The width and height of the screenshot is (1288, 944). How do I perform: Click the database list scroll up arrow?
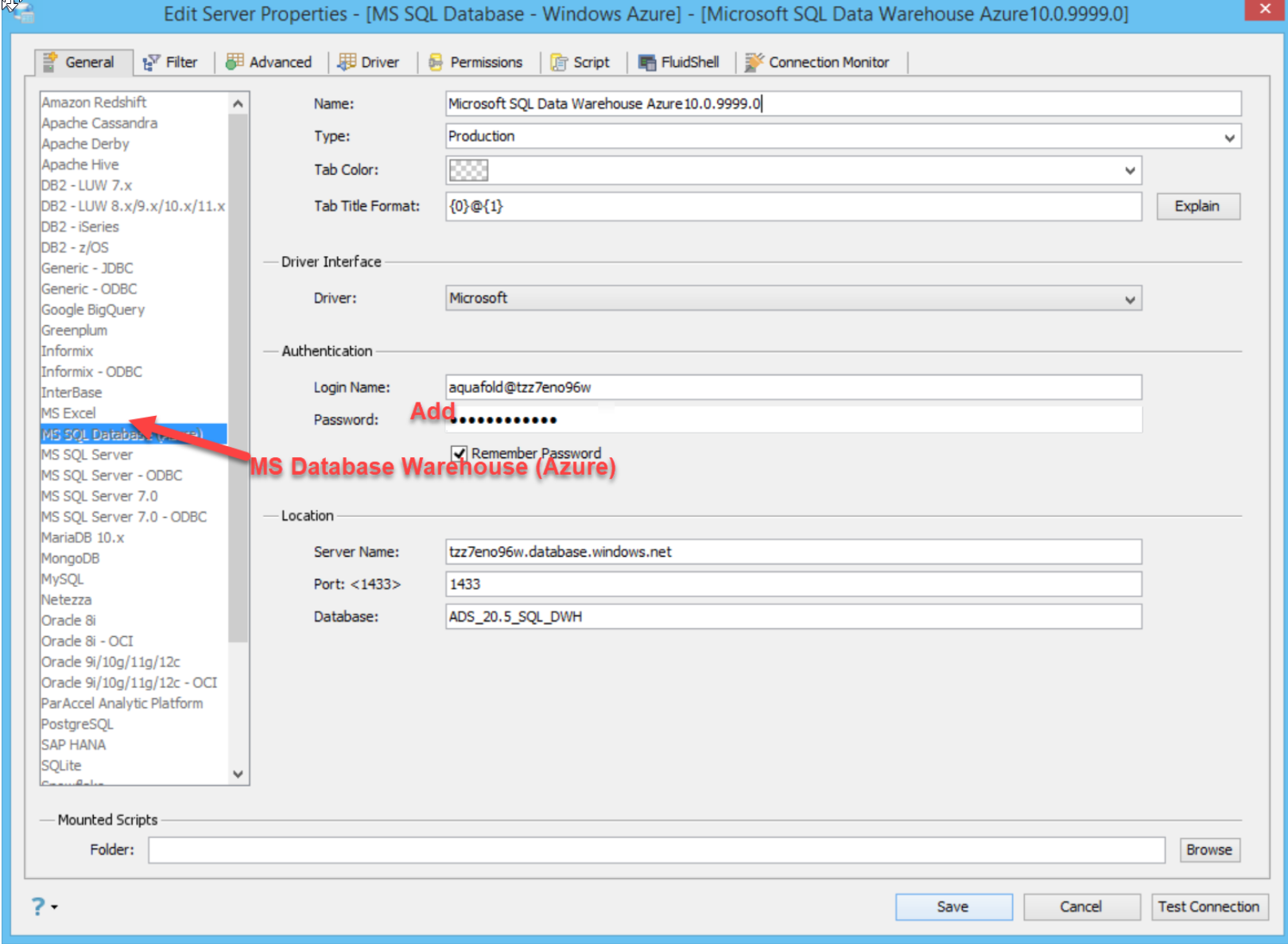[238, 103]
